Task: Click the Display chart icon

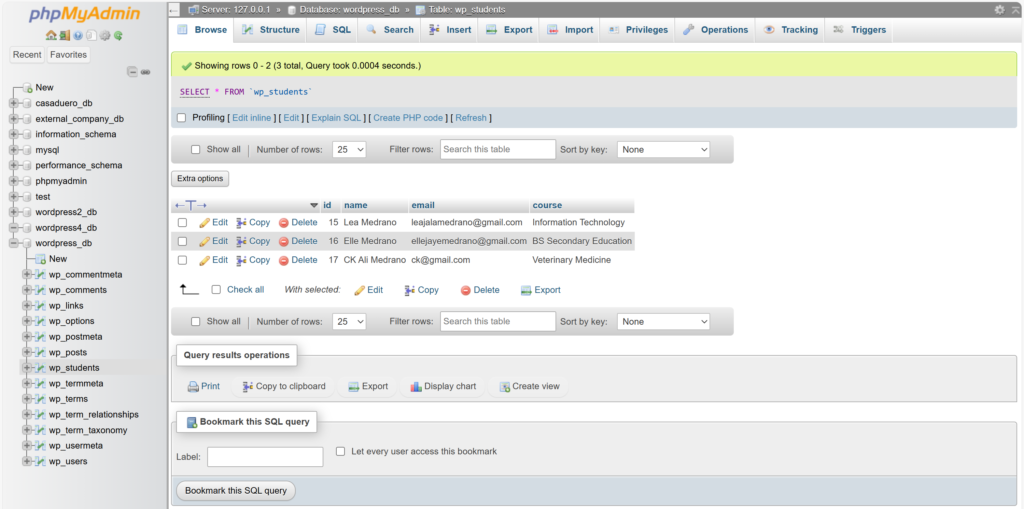Action: point(416,387)
